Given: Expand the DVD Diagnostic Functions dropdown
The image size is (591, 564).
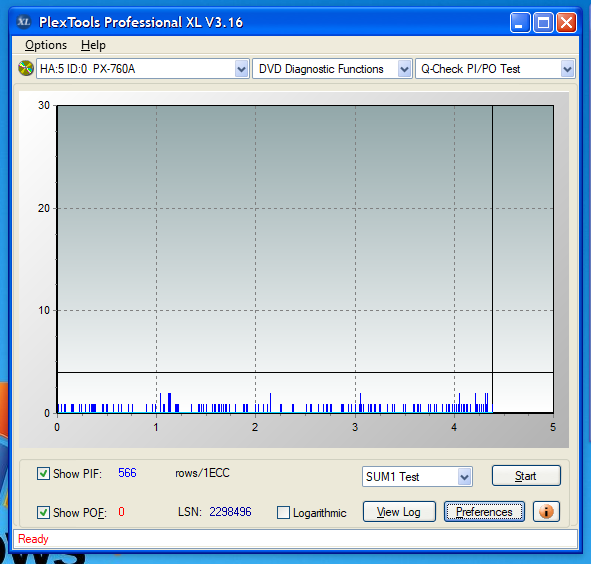Looking at the screenshot, I should (404, 69).
